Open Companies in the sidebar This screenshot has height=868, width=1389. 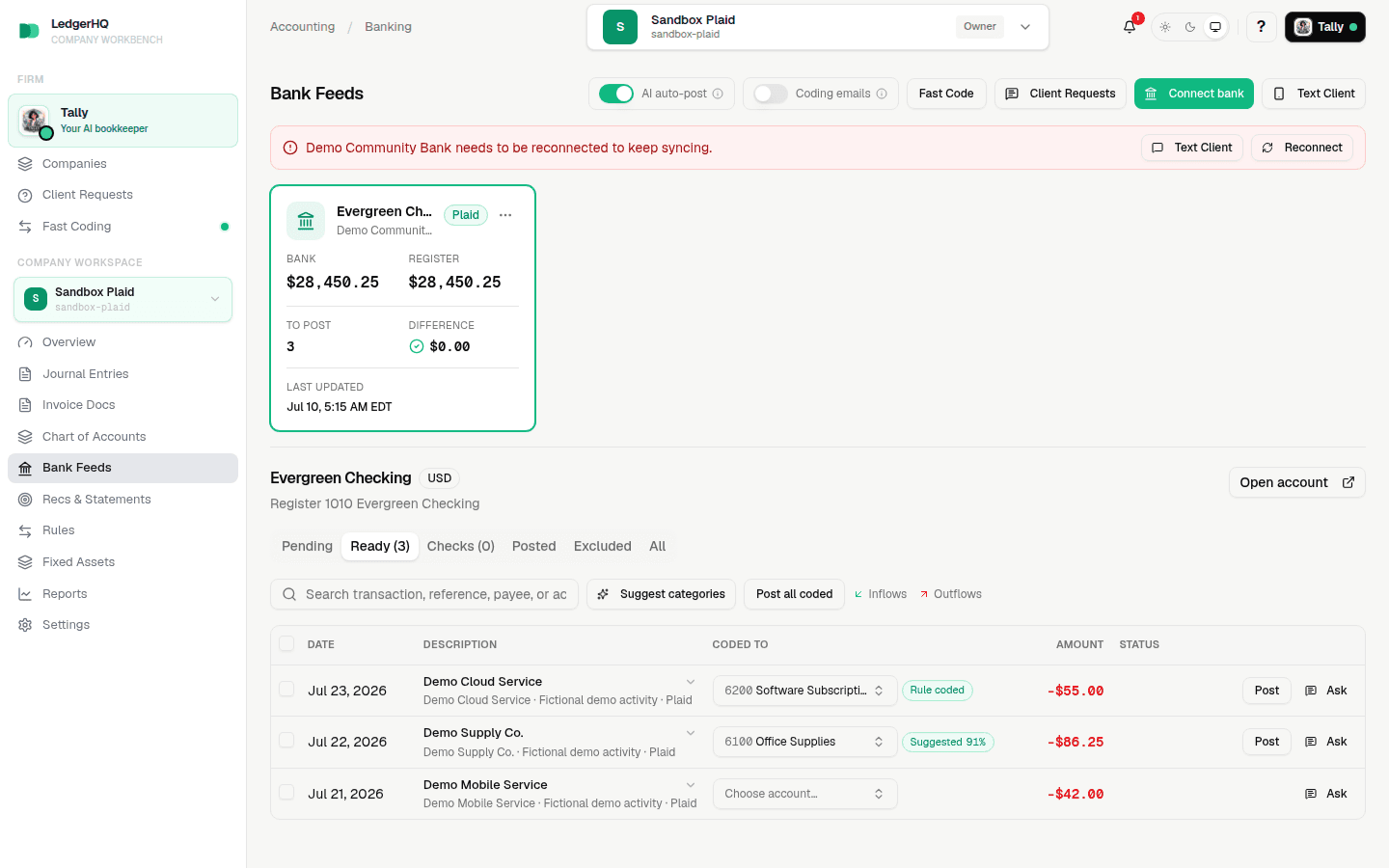[x=123, y=164]
